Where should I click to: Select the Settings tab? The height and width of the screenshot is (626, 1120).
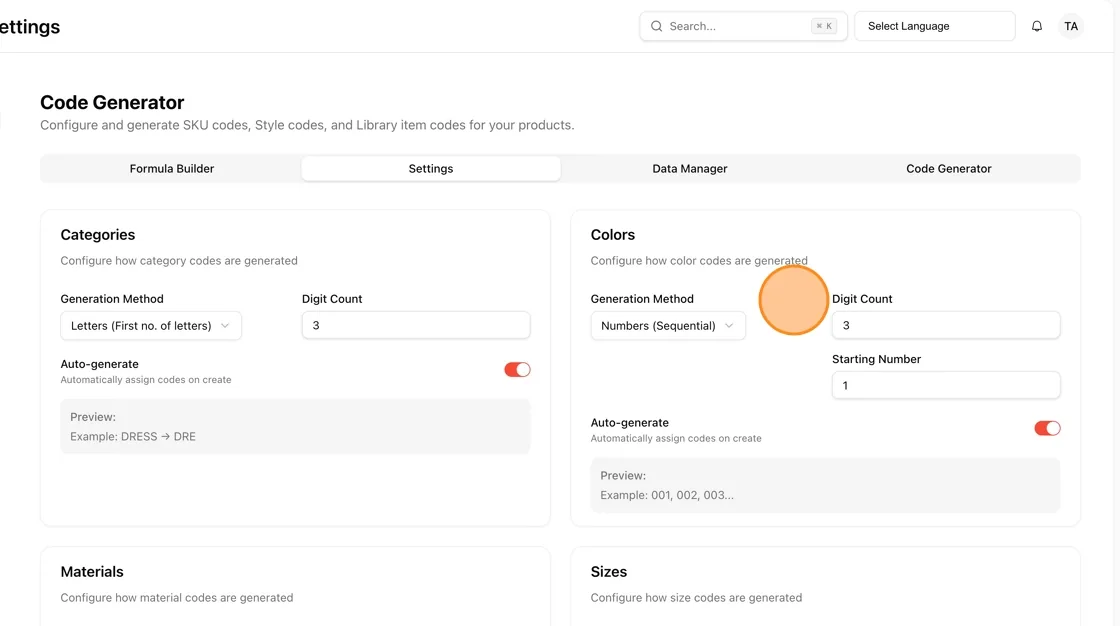[431, 169]
